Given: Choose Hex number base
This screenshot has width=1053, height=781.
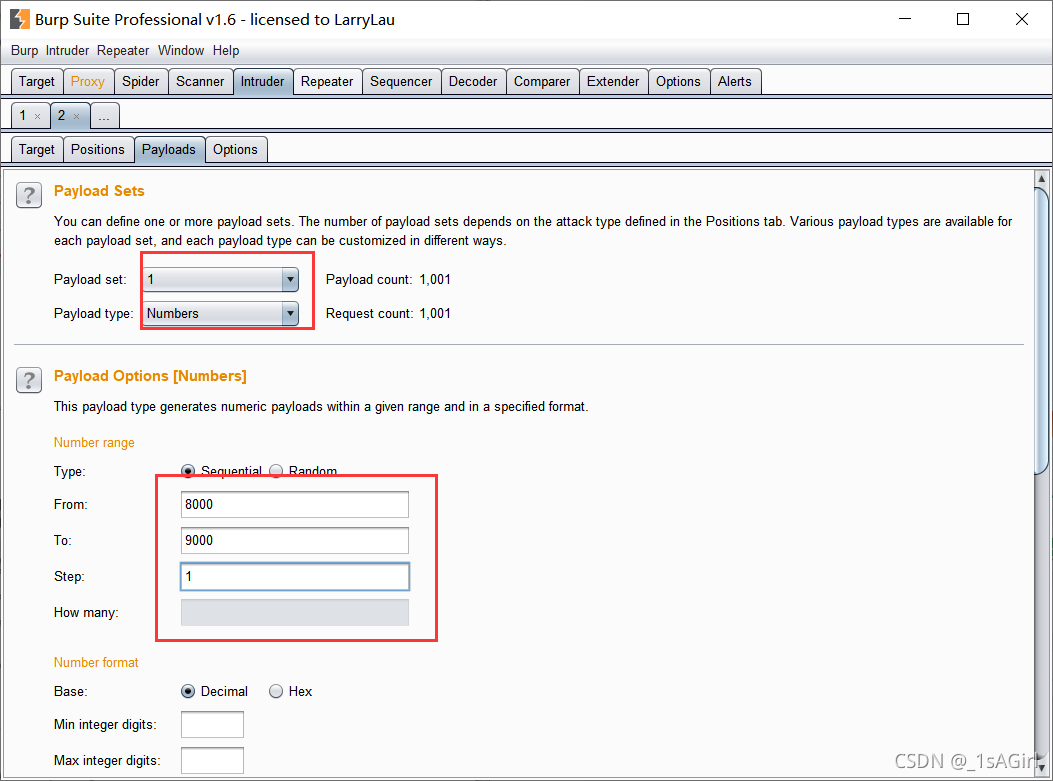Looking at the screenshot, I should click(x=276, y=691).
